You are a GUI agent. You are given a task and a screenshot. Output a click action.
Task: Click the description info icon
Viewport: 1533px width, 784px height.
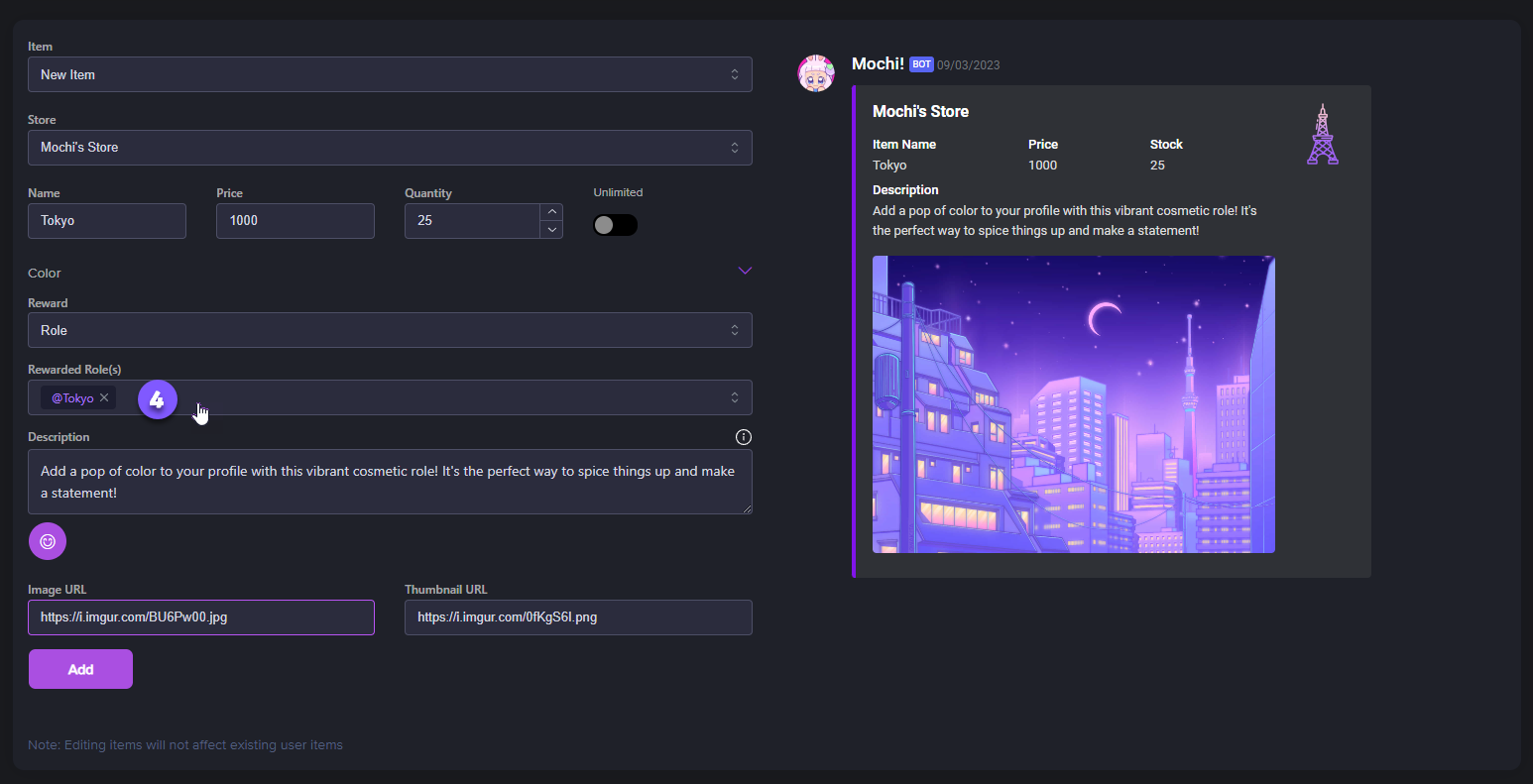pyautogui.click(x=743, y=437)
